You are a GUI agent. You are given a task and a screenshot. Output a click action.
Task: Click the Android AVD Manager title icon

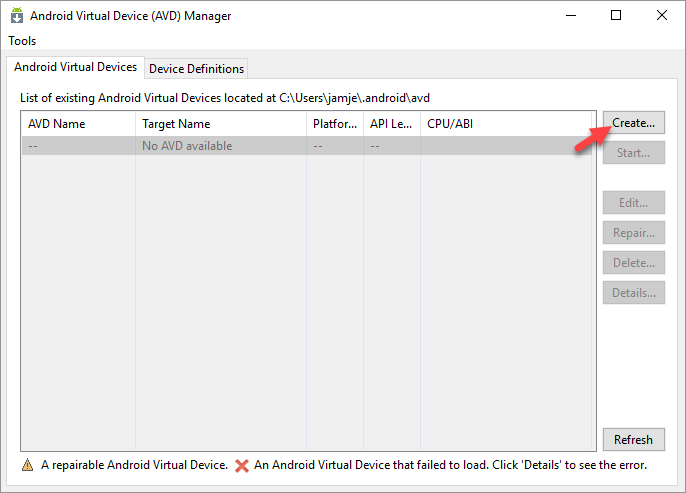pyautogui.click(x=17, y=15)
